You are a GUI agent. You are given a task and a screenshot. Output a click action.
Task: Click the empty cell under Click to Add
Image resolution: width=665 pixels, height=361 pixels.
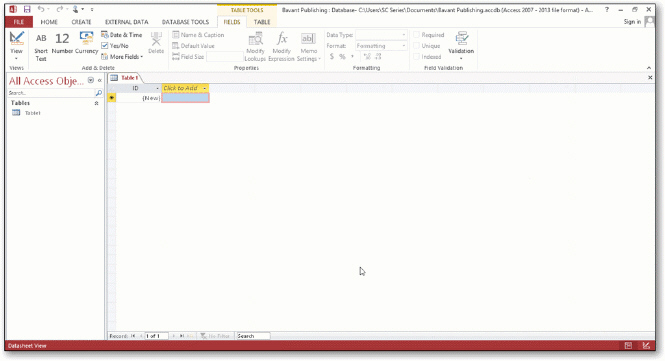pos(185,98)
